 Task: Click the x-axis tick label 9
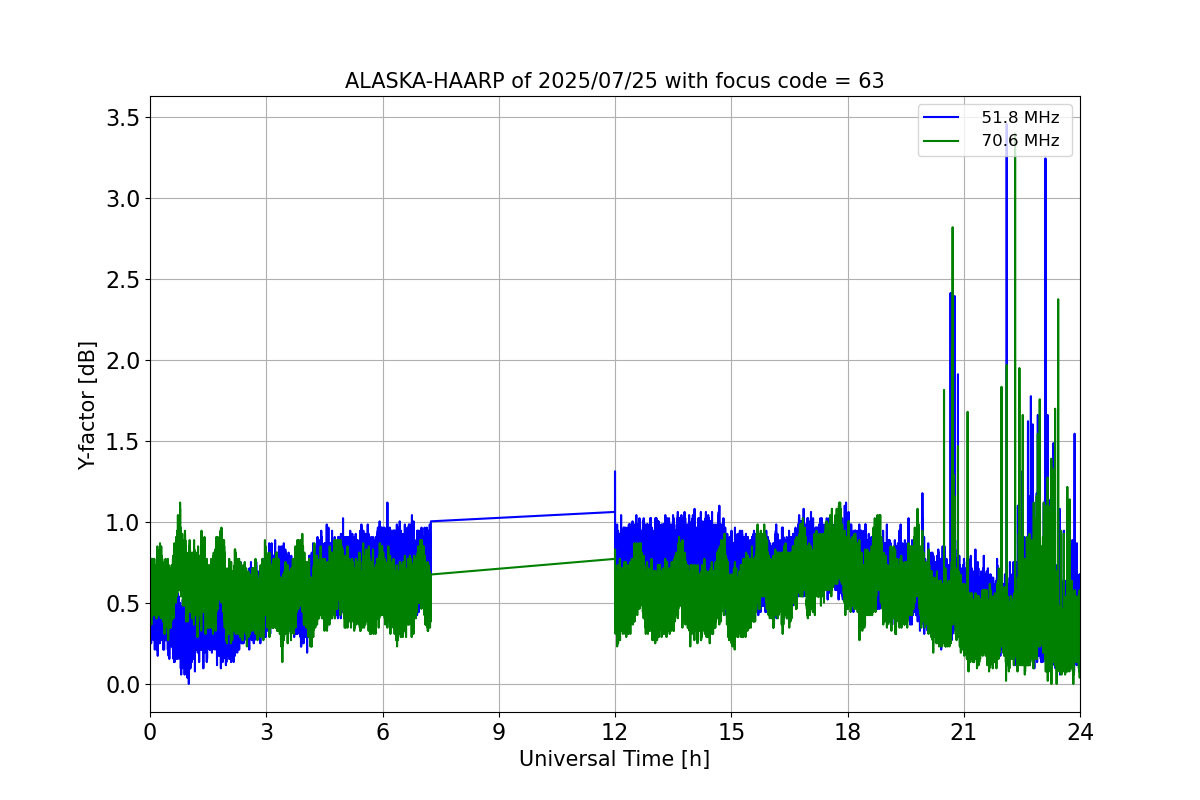coord(499,731)
